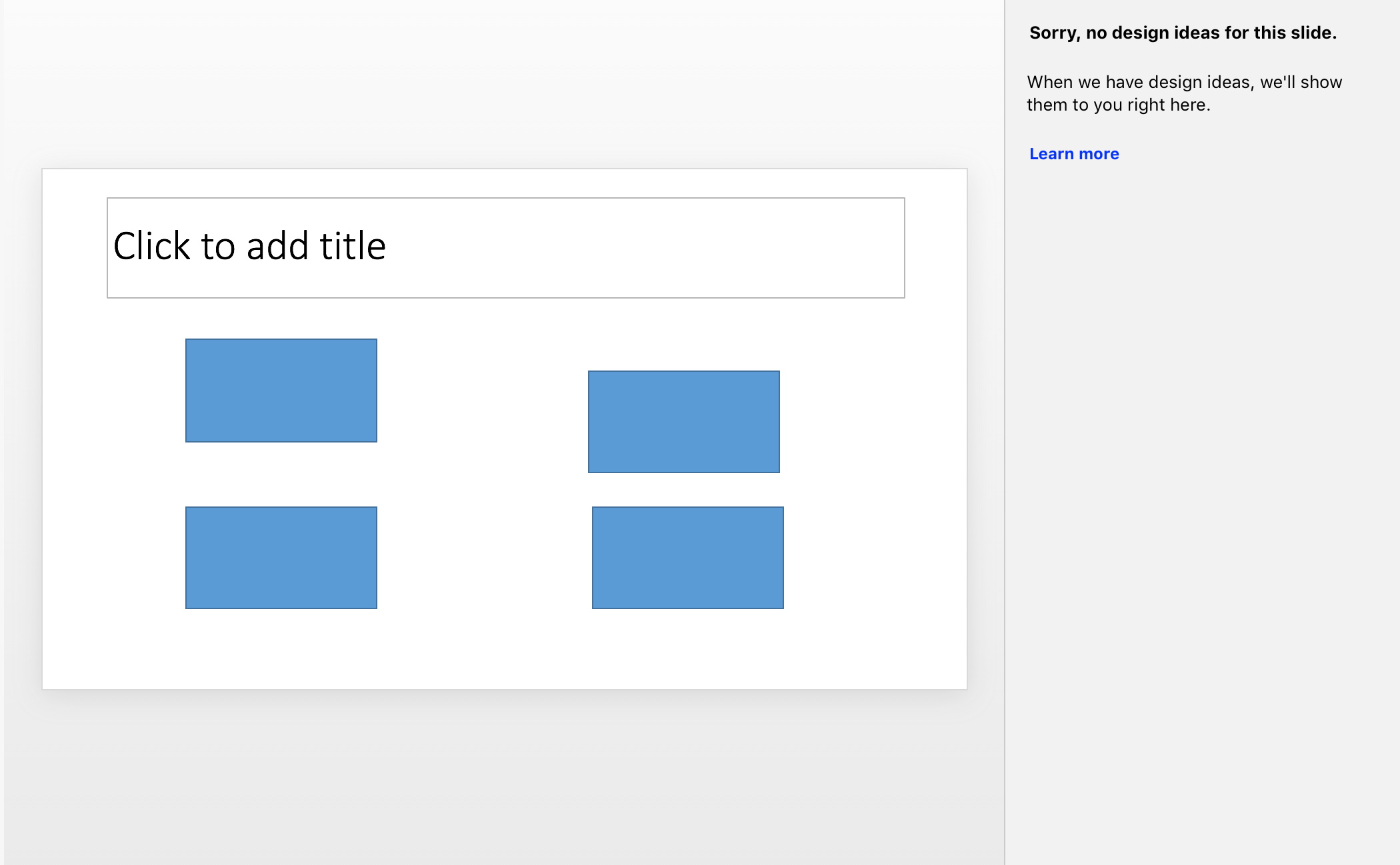This screenshot has width=1400, height=865.
Task: Select the top-right blue rectangle
Action: coord(684,422)
